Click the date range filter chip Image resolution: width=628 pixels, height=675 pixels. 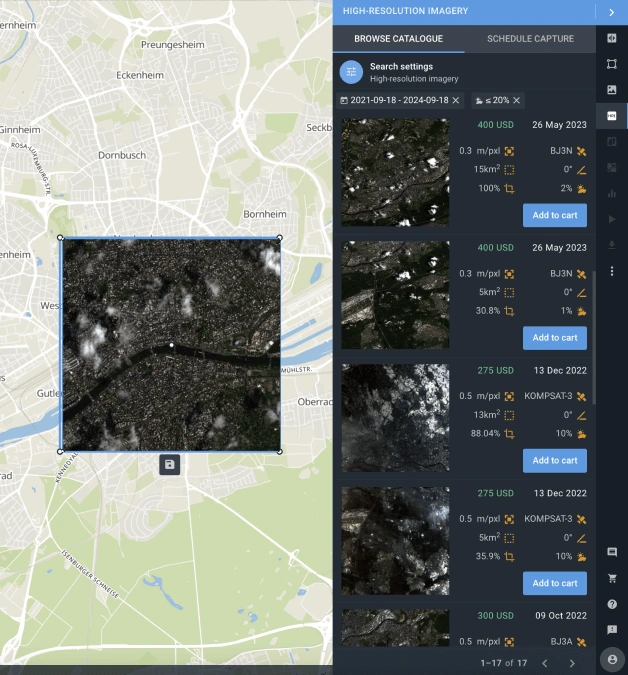pyautogui.click(x=400, y=100)
